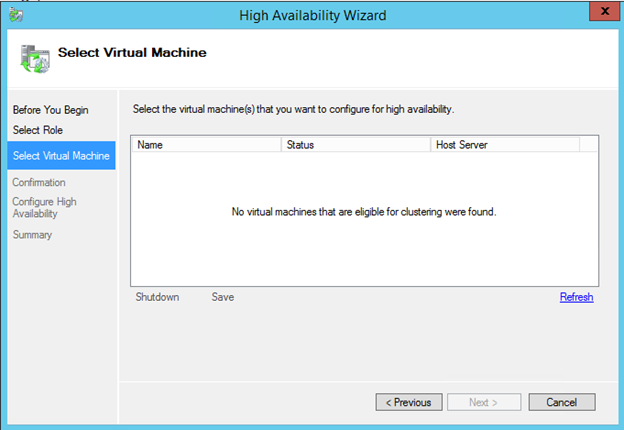Sort the list by Status column

pyautogui.click(x=356, y=145)
